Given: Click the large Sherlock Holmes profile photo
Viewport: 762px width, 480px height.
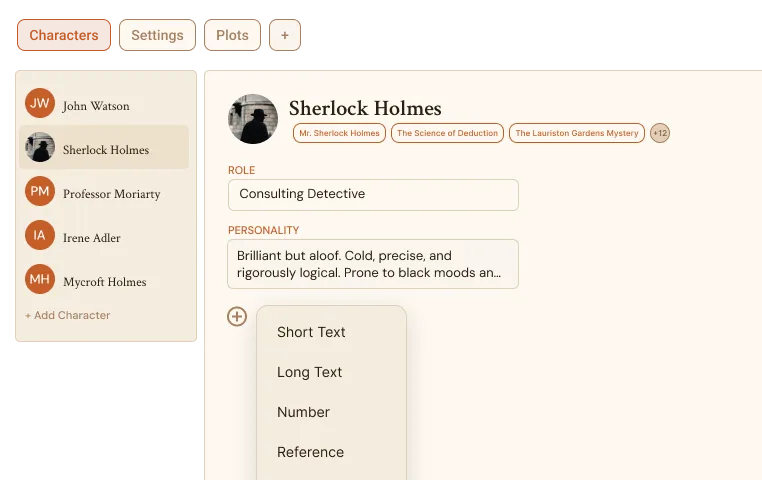Looking at the screenshot, I should point(253,119).
